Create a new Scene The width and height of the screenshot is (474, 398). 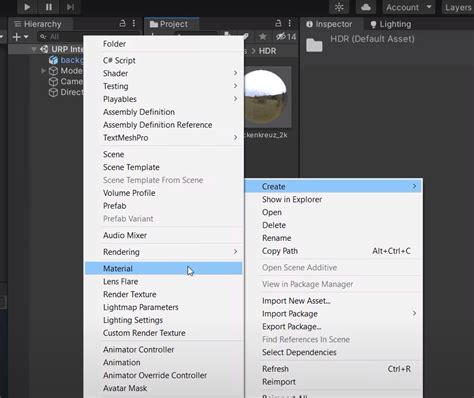(x=163, y=154)
